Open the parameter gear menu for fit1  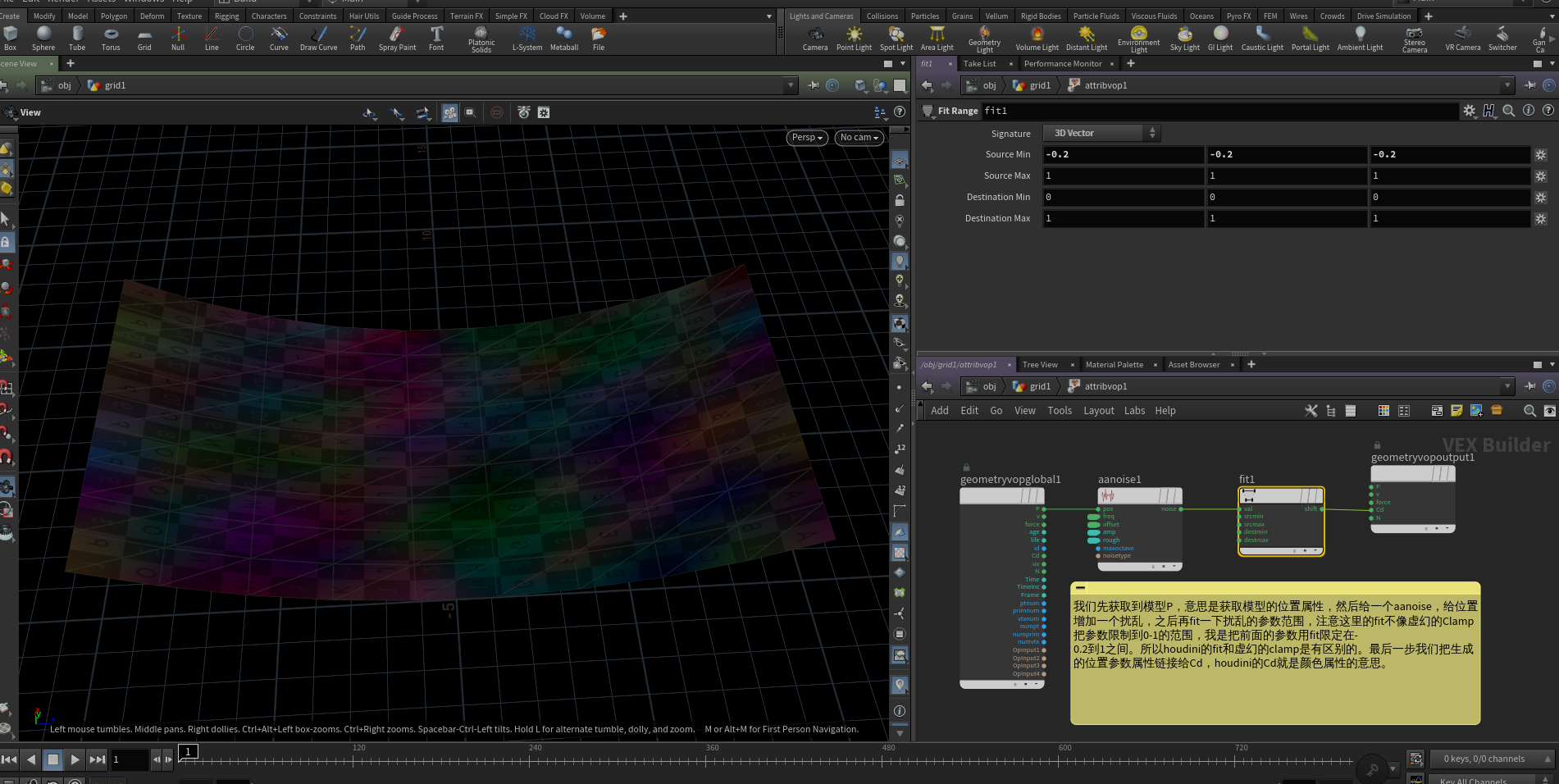click(x=1469, y=111)
